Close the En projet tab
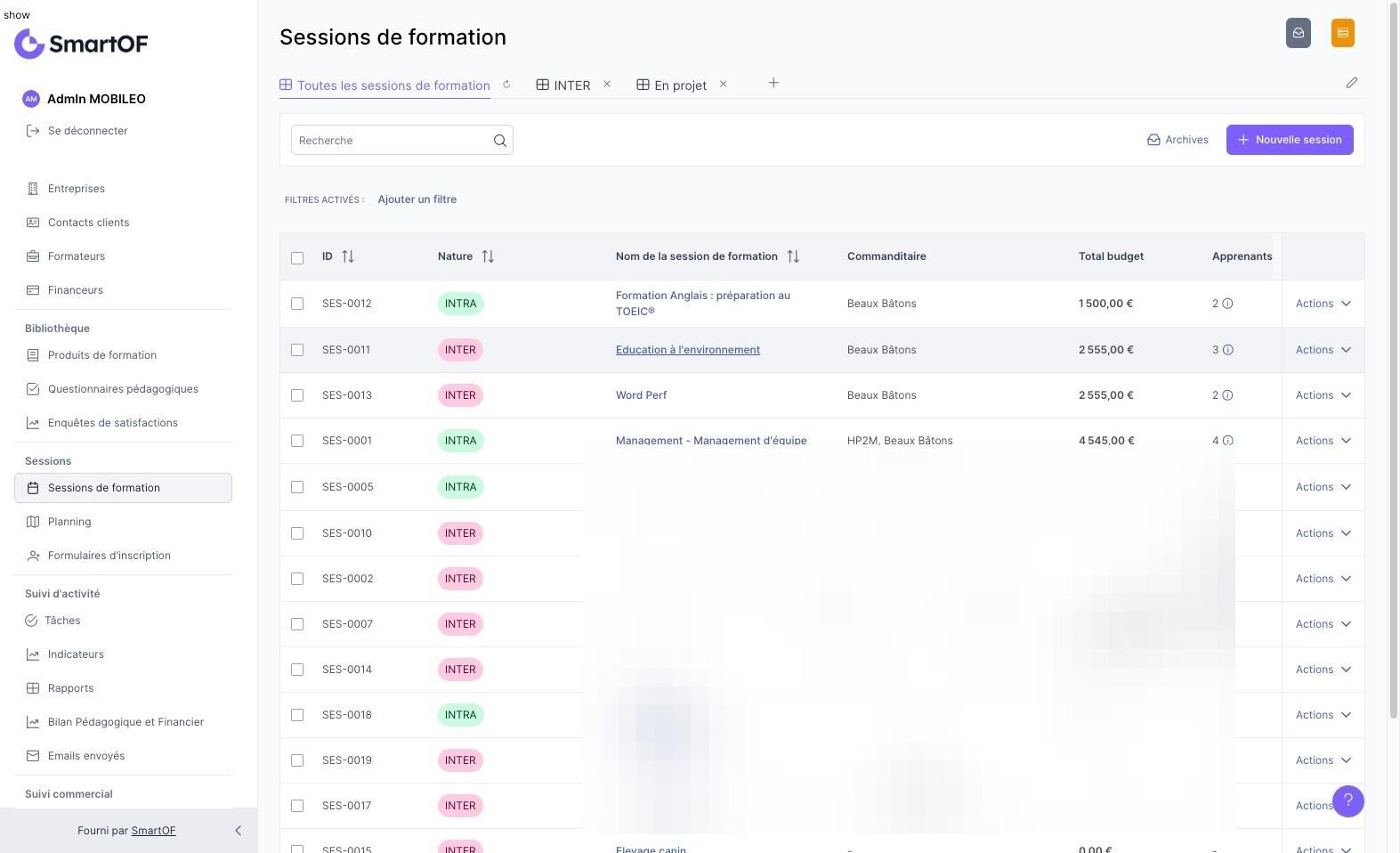 point(723,84)
